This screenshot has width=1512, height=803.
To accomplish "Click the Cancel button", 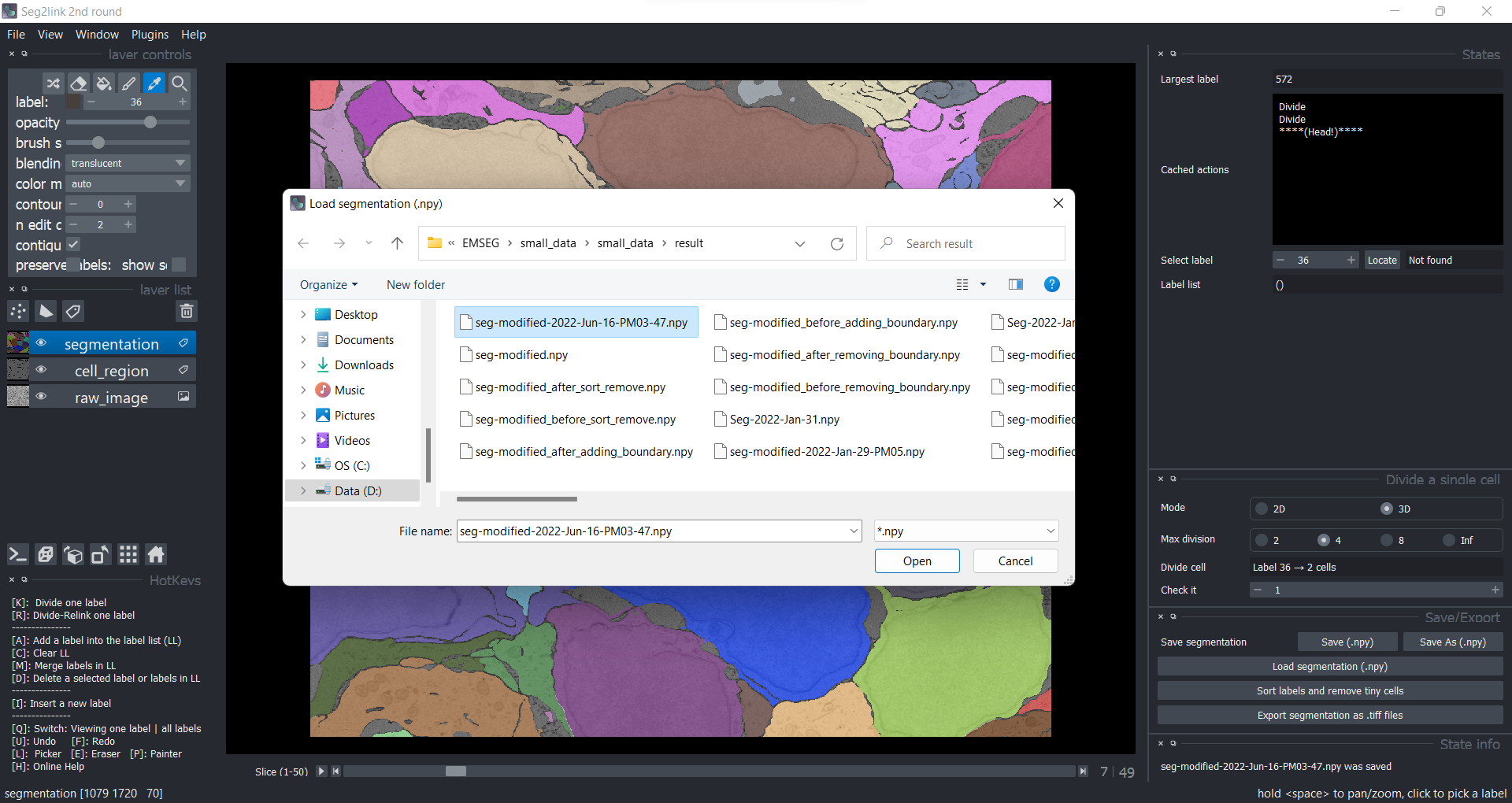I will click(x=1015, y=561).
